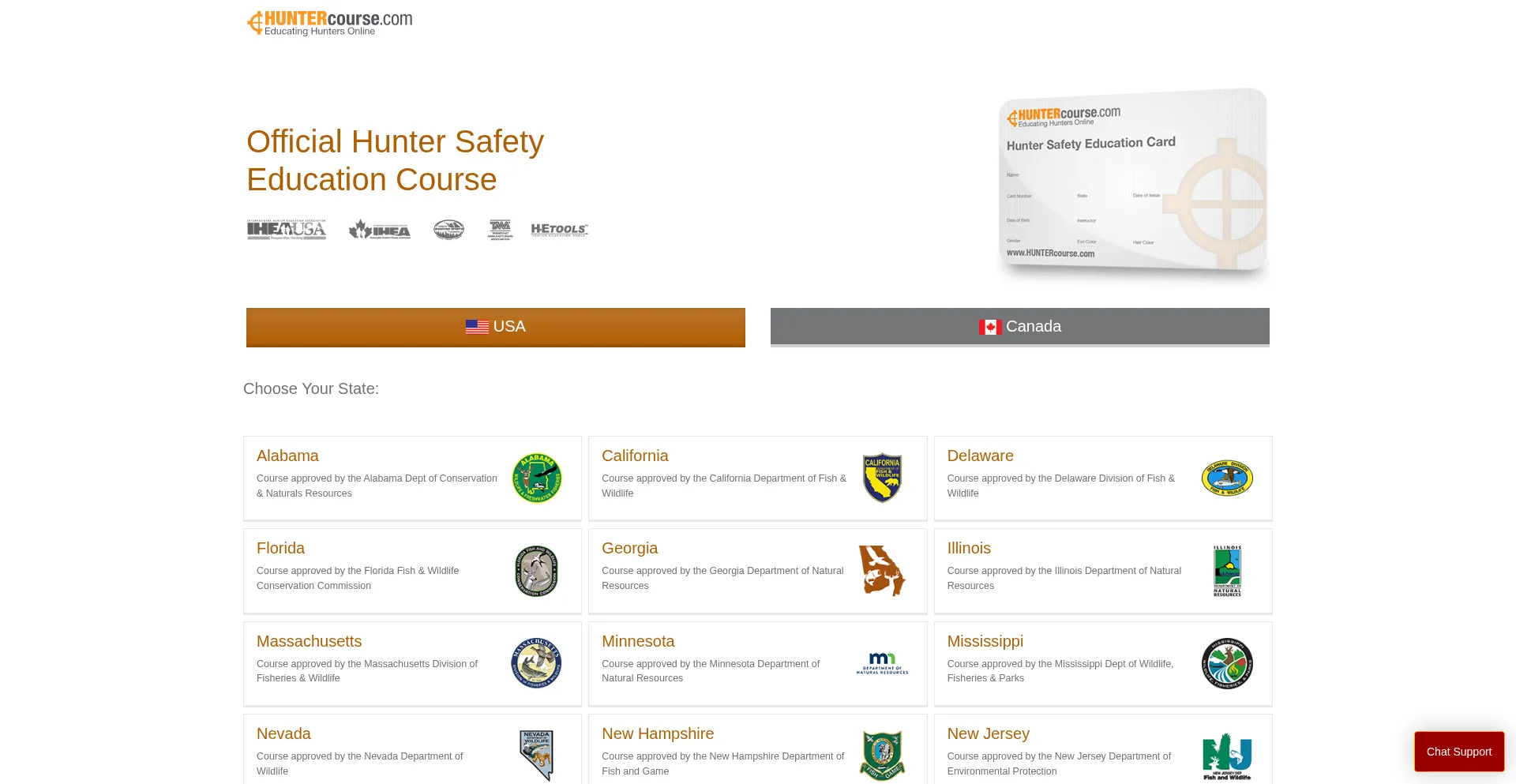This screenshot has height=784, width=1516.
Task: Click the Delaware Division seal icon
Action: point(1227,478)
